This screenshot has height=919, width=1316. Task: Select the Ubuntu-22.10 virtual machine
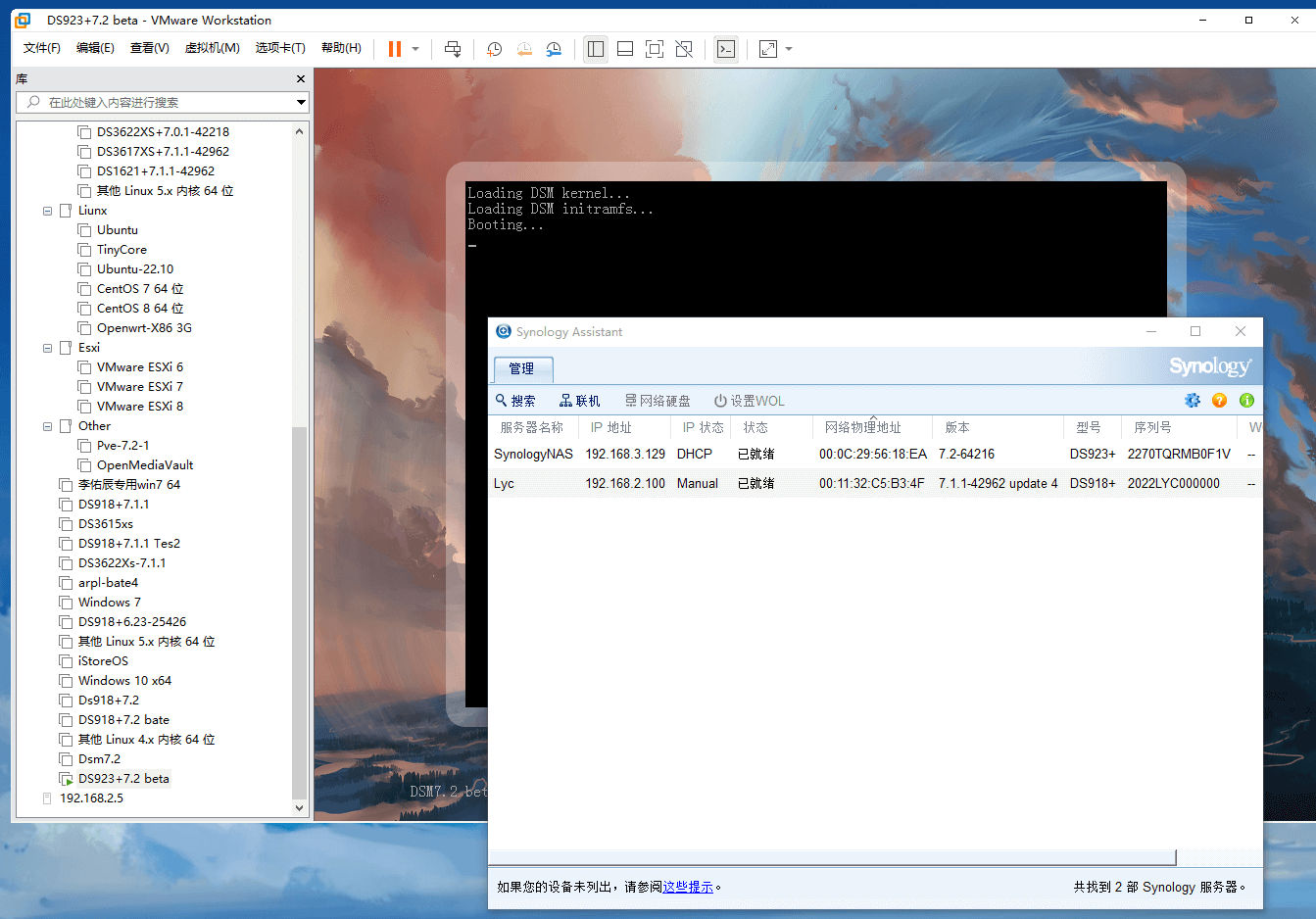point(135,269)
